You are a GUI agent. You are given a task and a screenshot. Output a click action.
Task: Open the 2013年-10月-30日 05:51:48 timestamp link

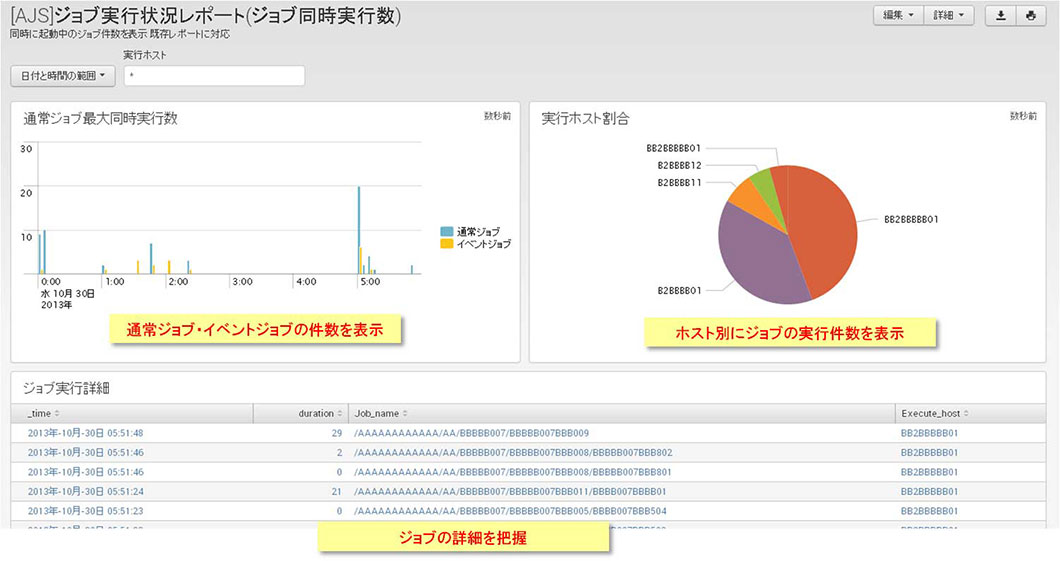click(85, 433)
